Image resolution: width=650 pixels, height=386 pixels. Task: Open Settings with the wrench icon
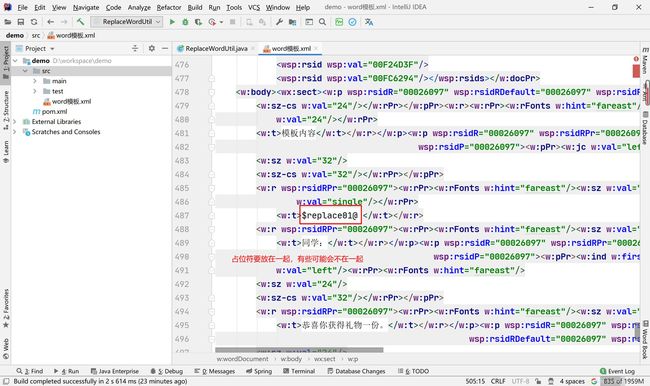pyautogui.click(x=279, y=22)
